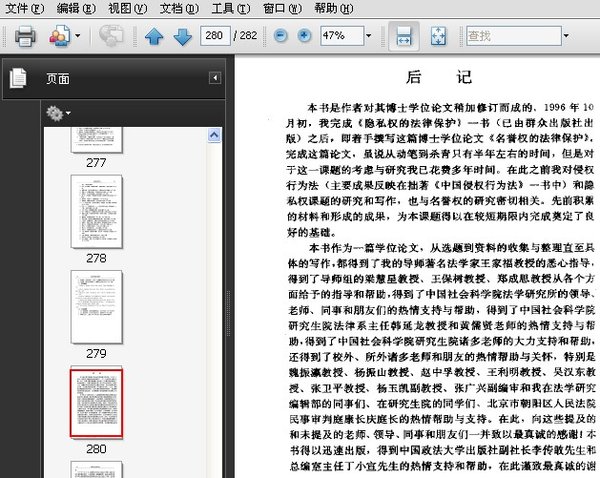Screen dimensions: 600x478
Task: Toggle fit-width scrolling page mode
Action: pyautogui.click(x=402, y=36)
